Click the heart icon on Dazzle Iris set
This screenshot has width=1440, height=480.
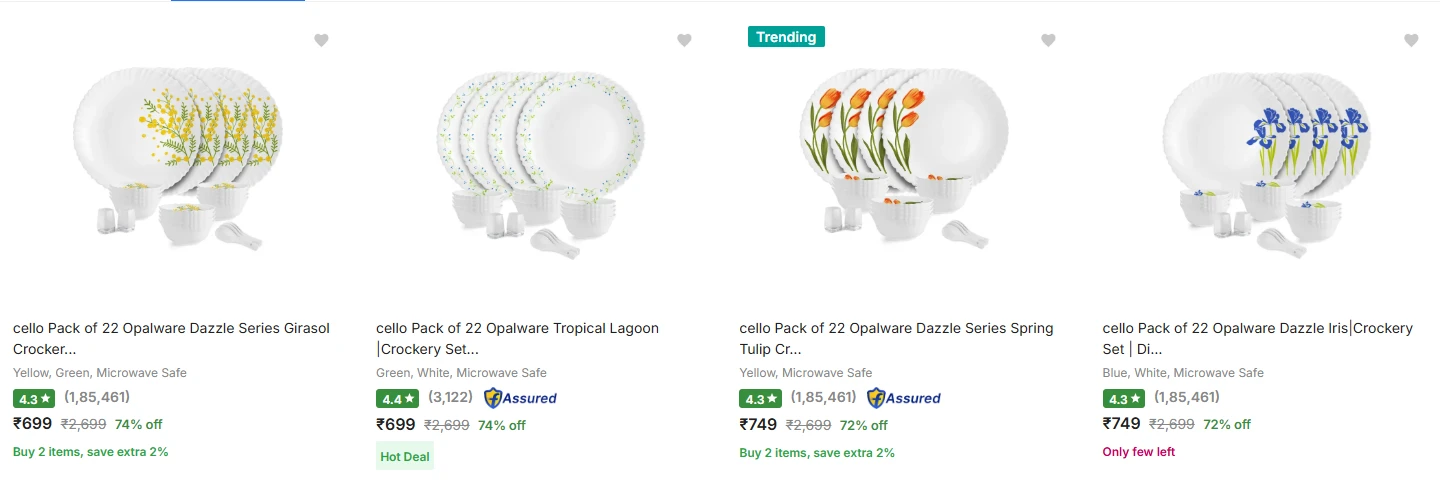(x=1411, y=40)
